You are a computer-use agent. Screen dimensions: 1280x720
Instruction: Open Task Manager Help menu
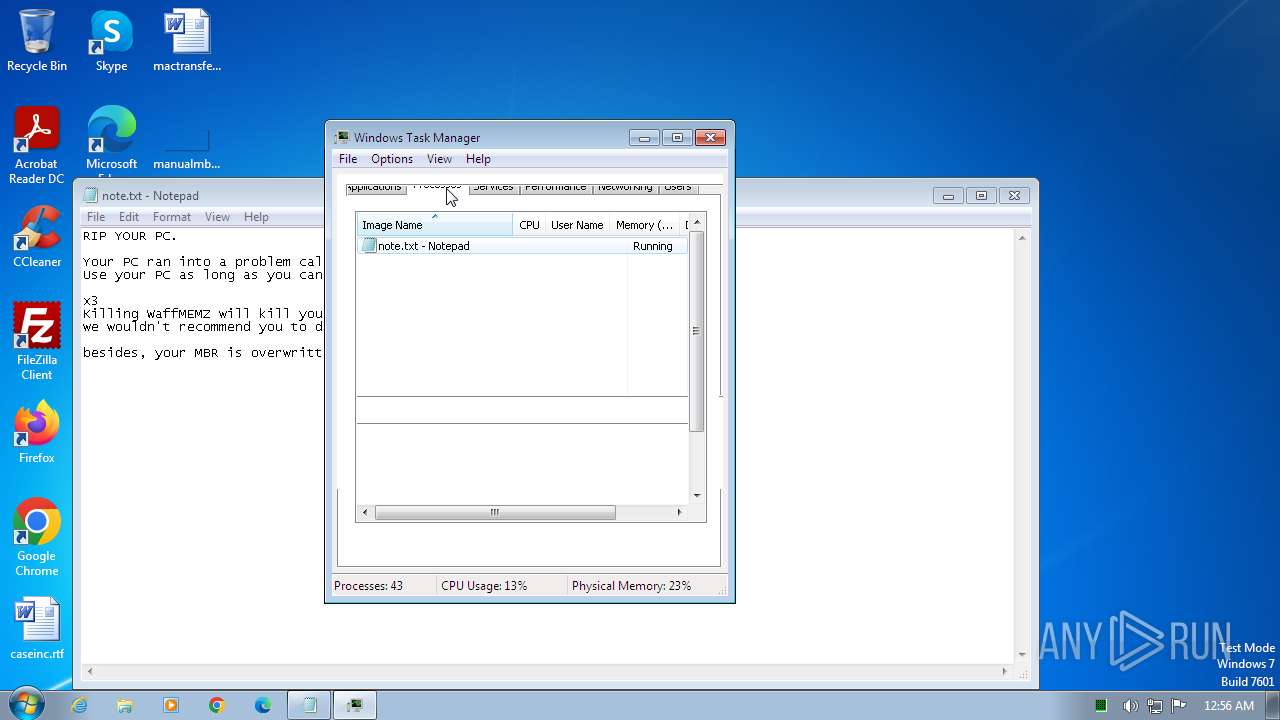(x=478, y=159)
